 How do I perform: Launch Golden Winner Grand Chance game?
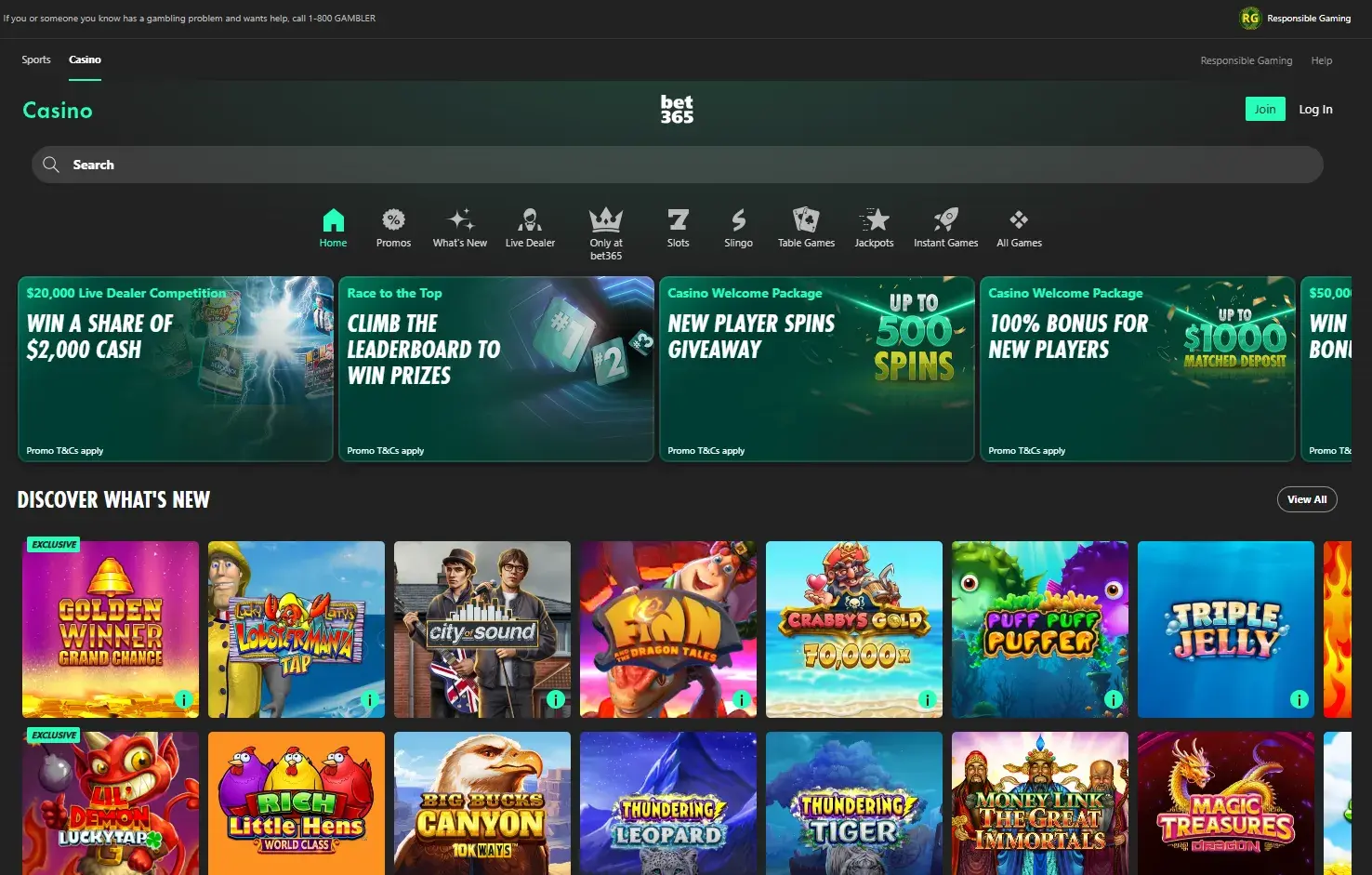(x=111, y=630)
